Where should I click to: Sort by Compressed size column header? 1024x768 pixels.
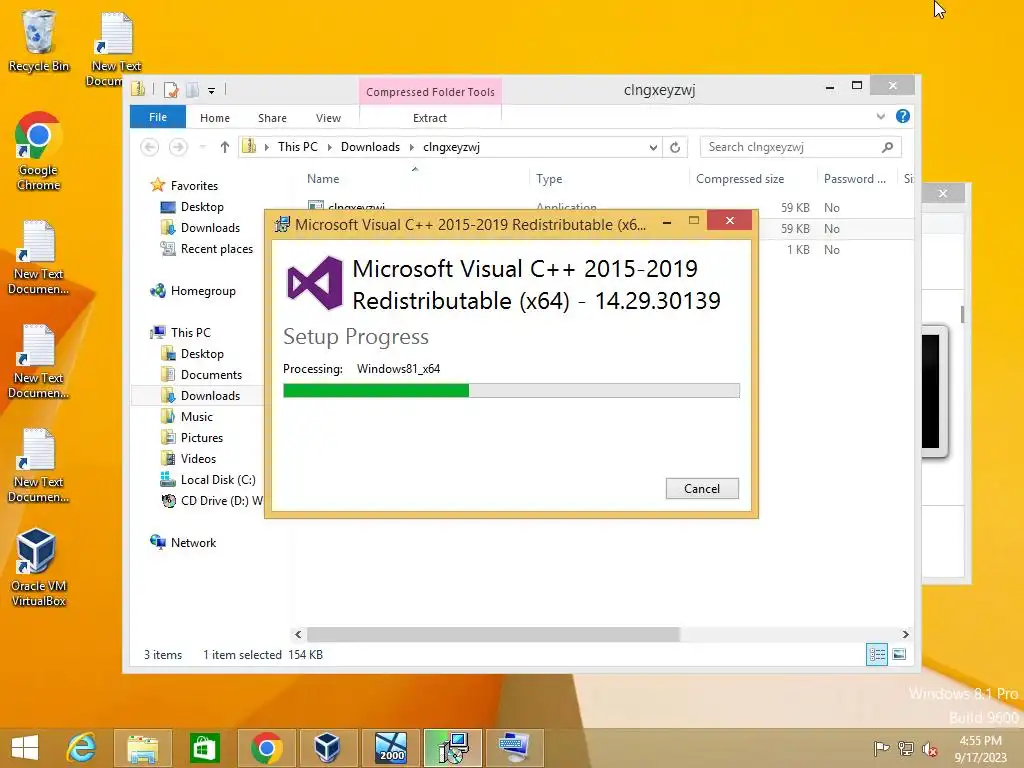click(x=753, y=178)
